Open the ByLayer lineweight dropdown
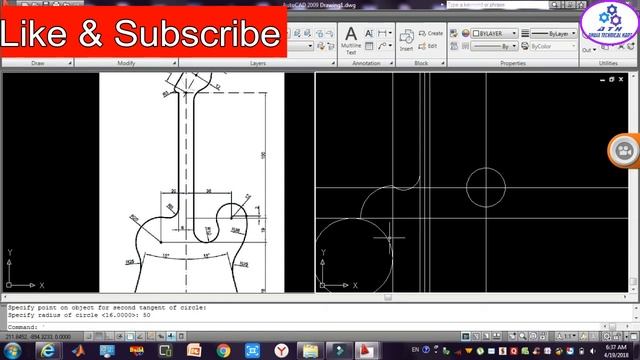Image resolution: width=640 pixels, height=360 pixels. pyautogui.click(x=554, y=33)
